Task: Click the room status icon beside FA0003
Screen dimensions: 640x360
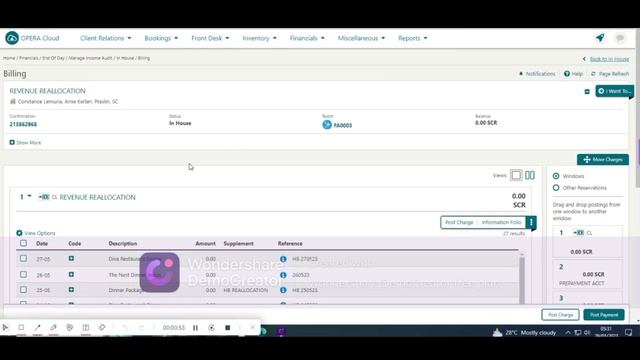Action: point(327,124)
